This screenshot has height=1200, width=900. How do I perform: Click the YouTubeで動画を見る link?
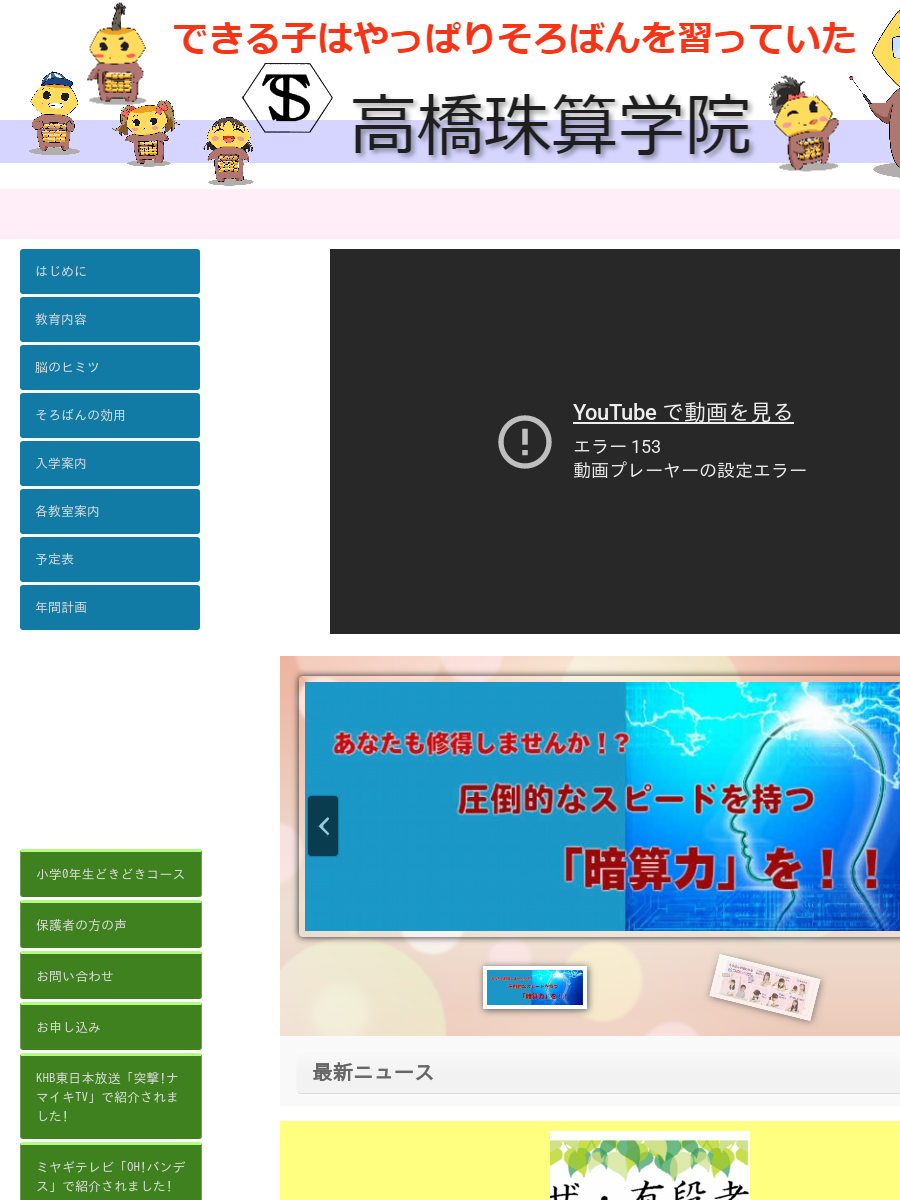pyautogui.click(x=683, y=412)
